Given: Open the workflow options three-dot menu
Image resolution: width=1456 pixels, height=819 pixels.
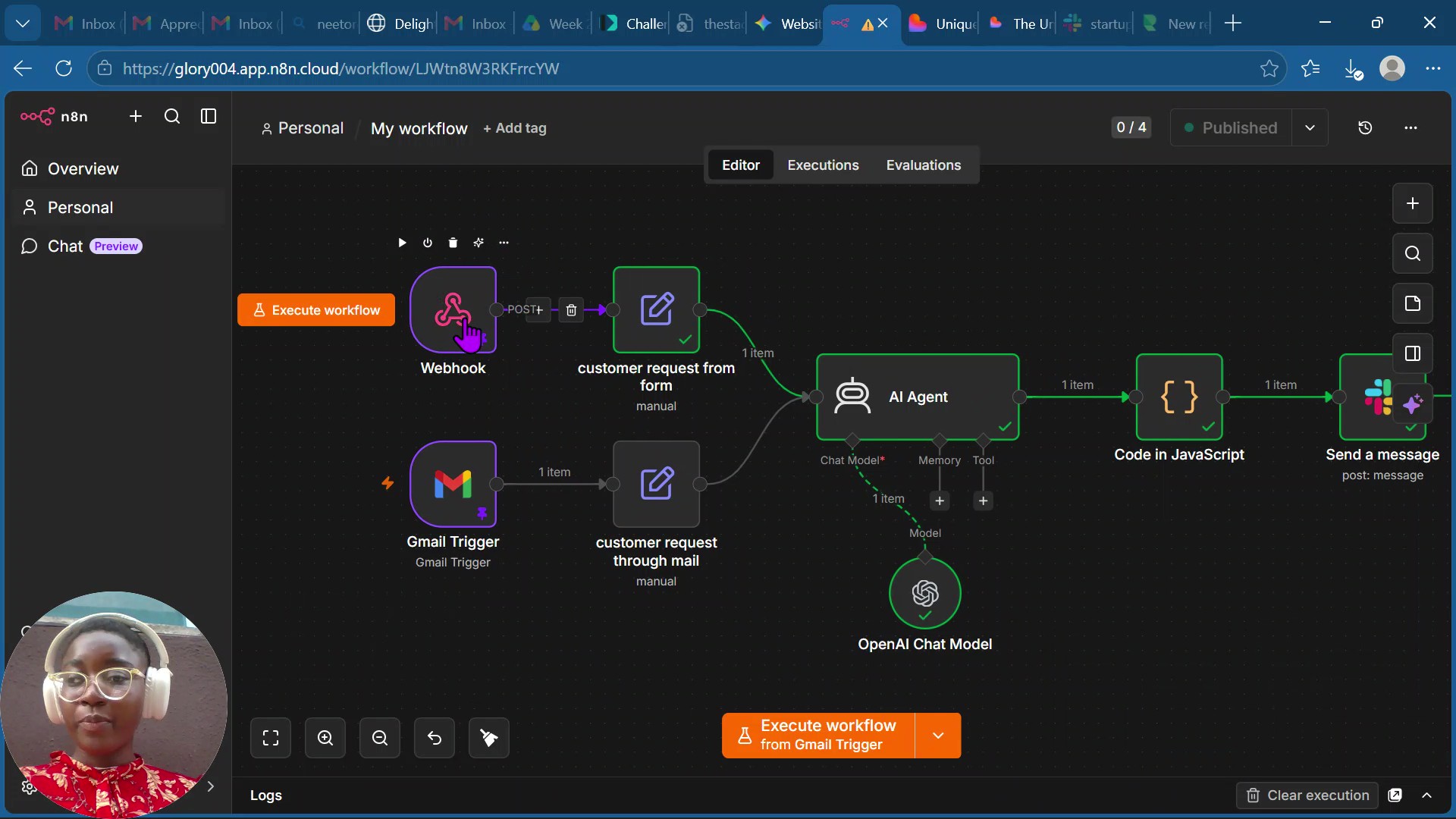Looking at the screenshot, I should [x=1410, y=127].
